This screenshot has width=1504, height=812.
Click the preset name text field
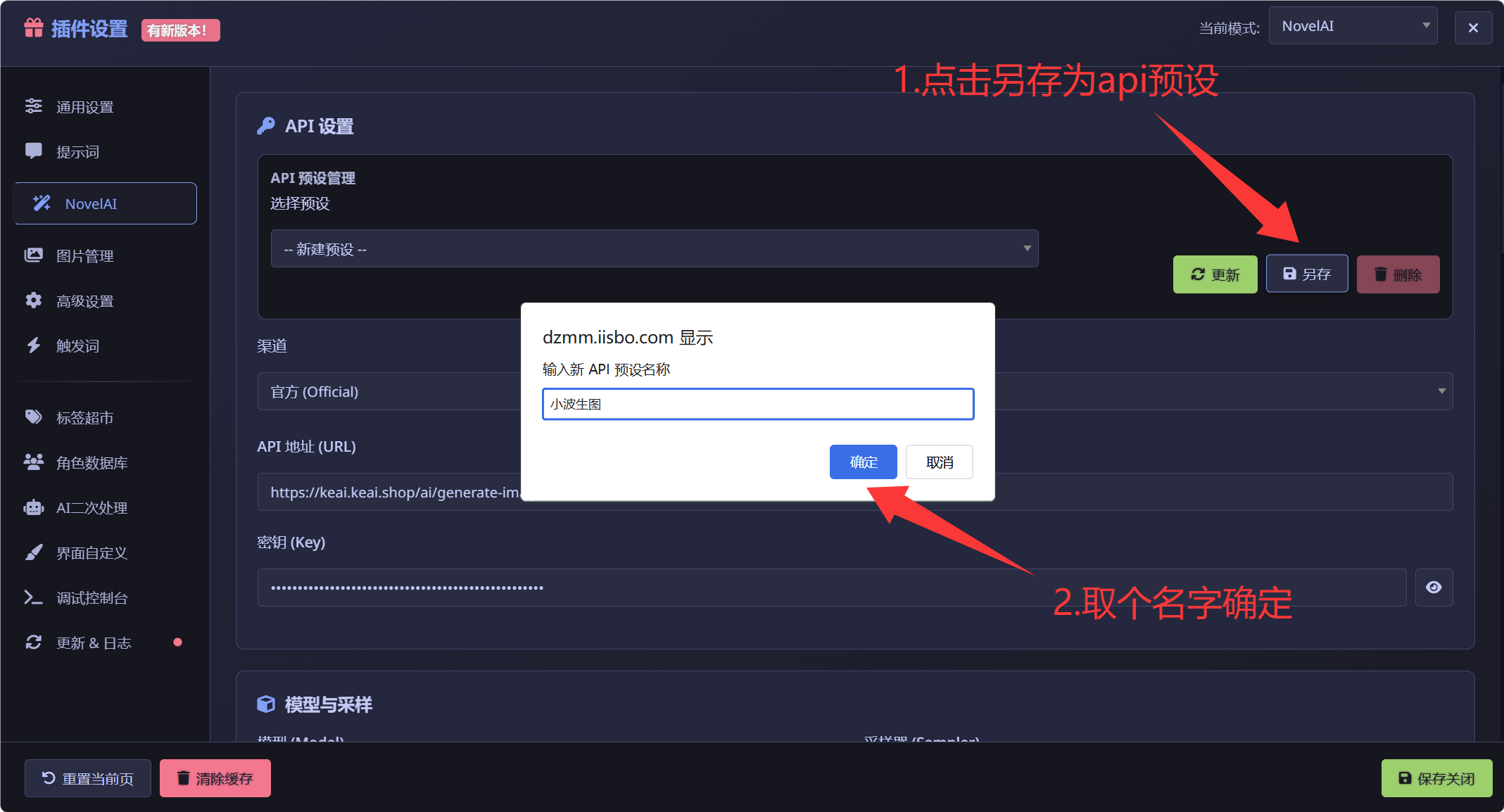[x=757, y=404]
